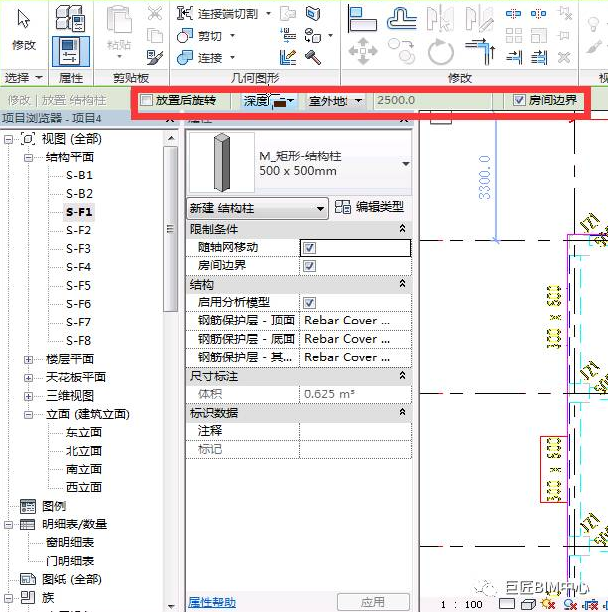This screenshot has width=608, height=612.
Task: Toggle 启用分析模型 checkbox
Action: point(309,303)
